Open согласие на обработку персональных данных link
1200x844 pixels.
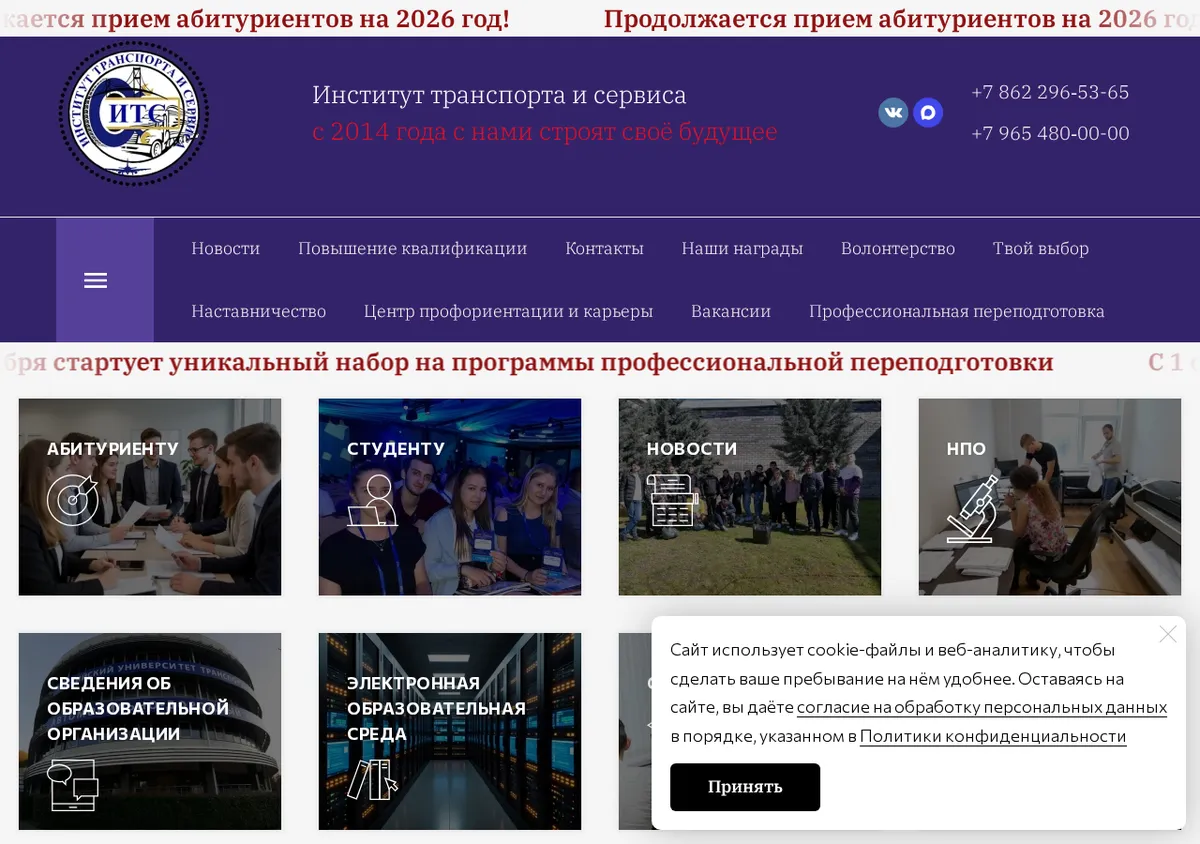coord(982,707)
